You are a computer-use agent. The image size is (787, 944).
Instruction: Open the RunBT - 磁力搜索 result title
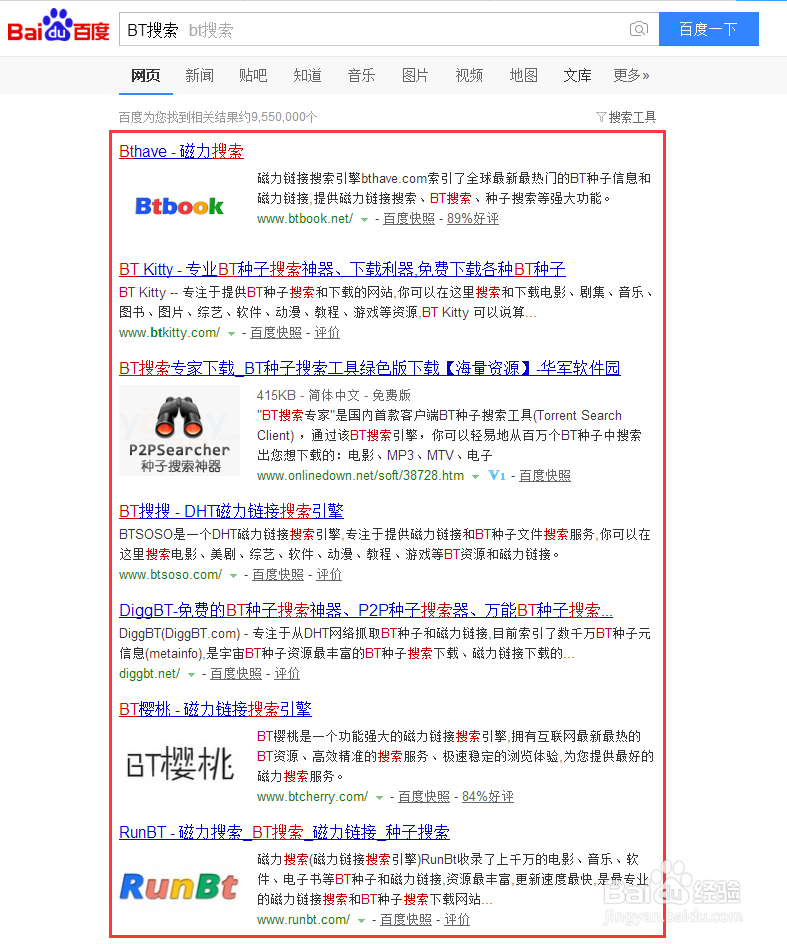[284, 832]
